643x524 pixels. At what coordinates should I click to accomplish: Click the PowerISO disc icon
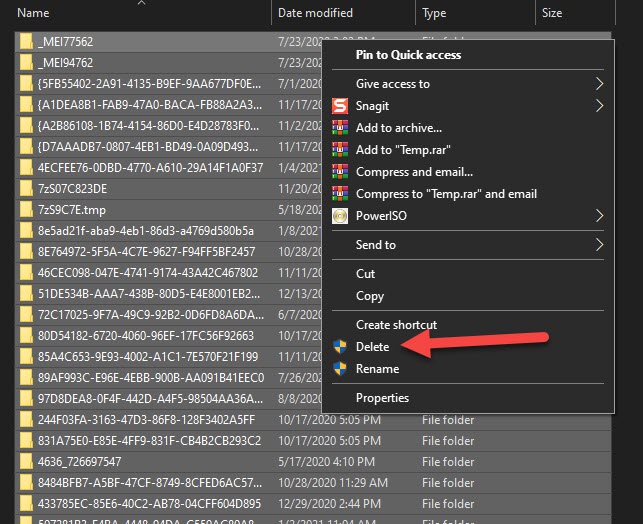pyautogui.click(x=340, y=215)
